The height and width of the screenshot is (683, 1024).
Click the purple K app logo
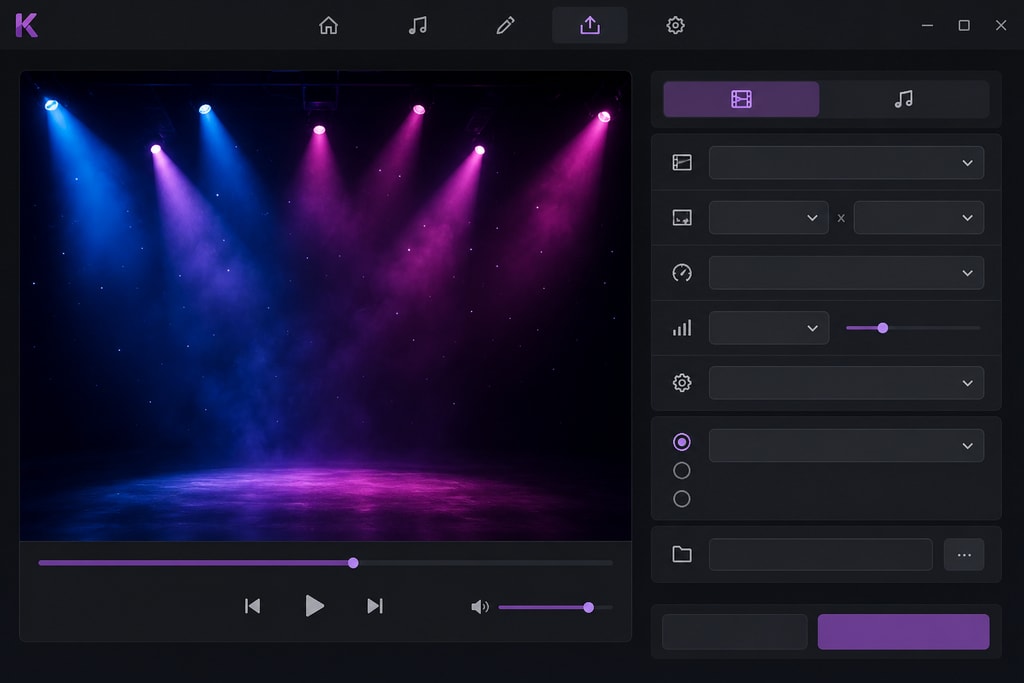pos(27,25)
